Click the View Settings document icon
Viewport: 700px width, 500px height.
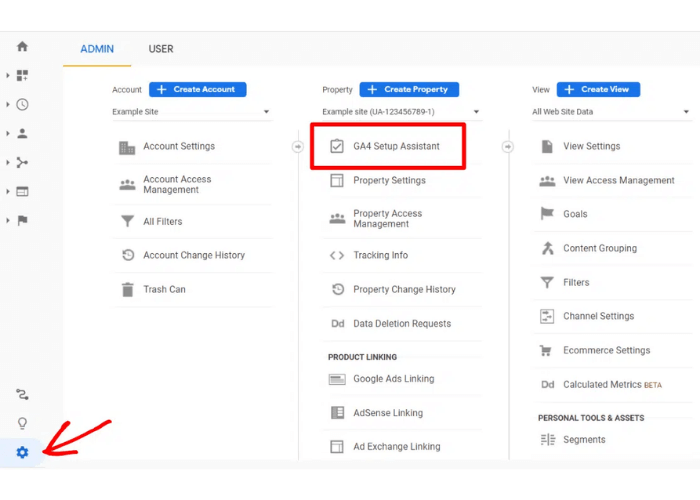547,146
